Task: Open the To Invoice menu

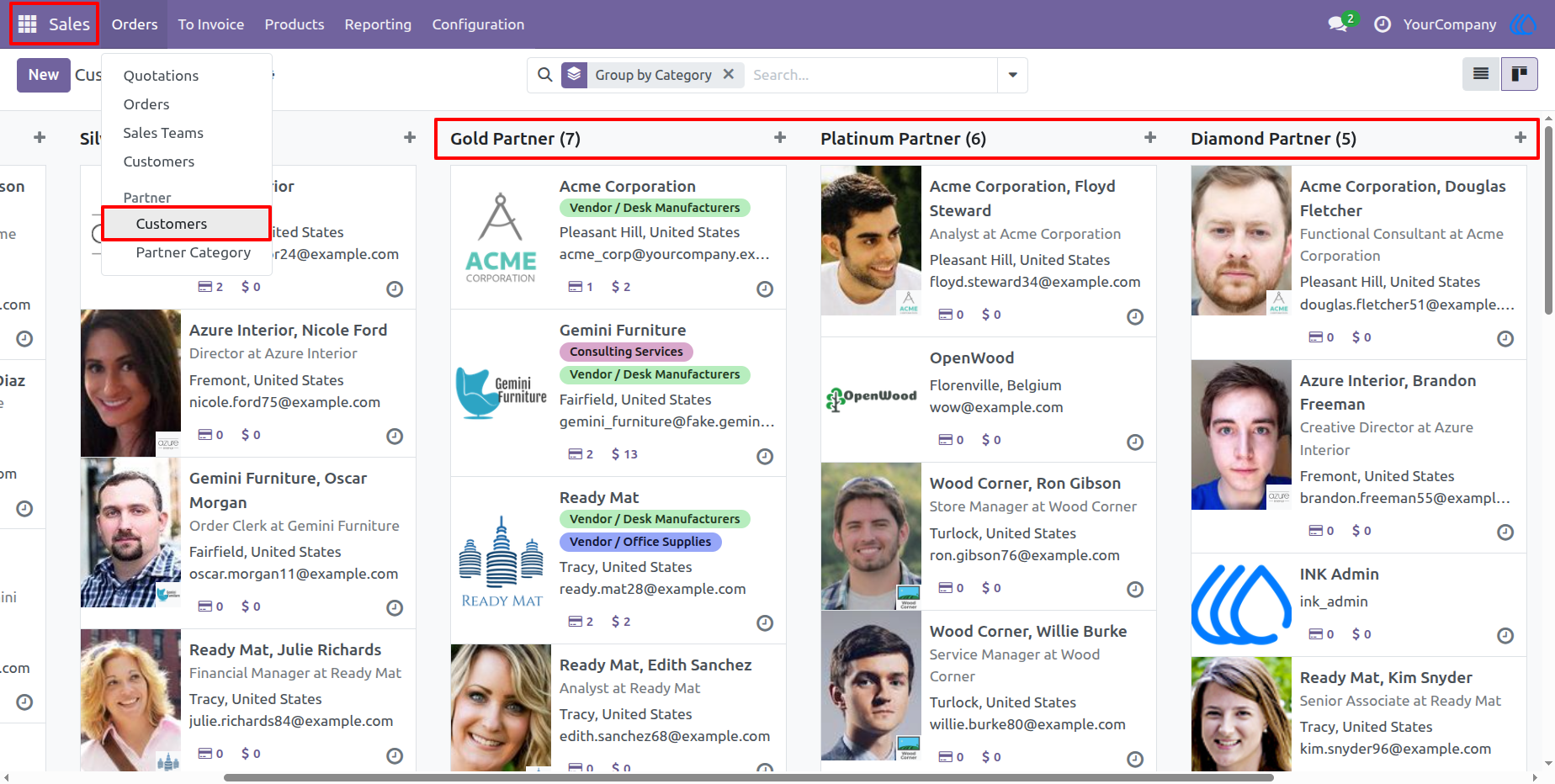Action: coord(211,24)
